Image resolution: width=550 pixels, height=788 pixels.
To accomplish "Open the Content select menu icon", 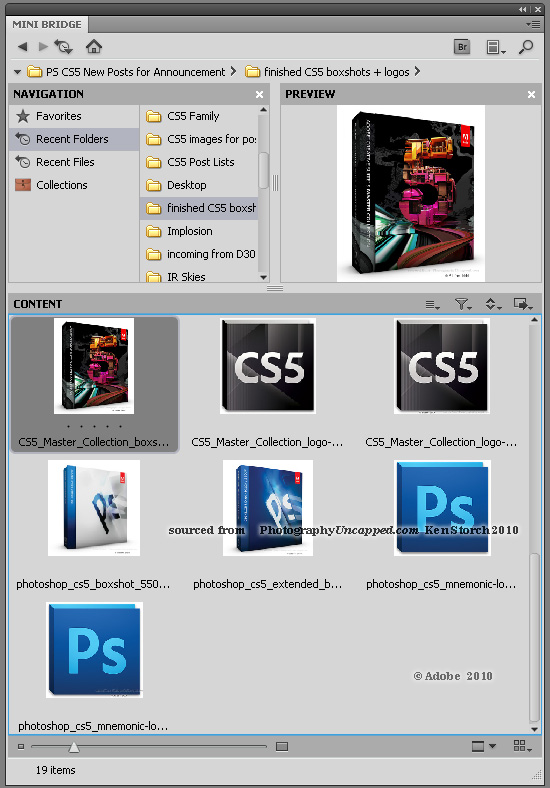I will click(432, 304).
